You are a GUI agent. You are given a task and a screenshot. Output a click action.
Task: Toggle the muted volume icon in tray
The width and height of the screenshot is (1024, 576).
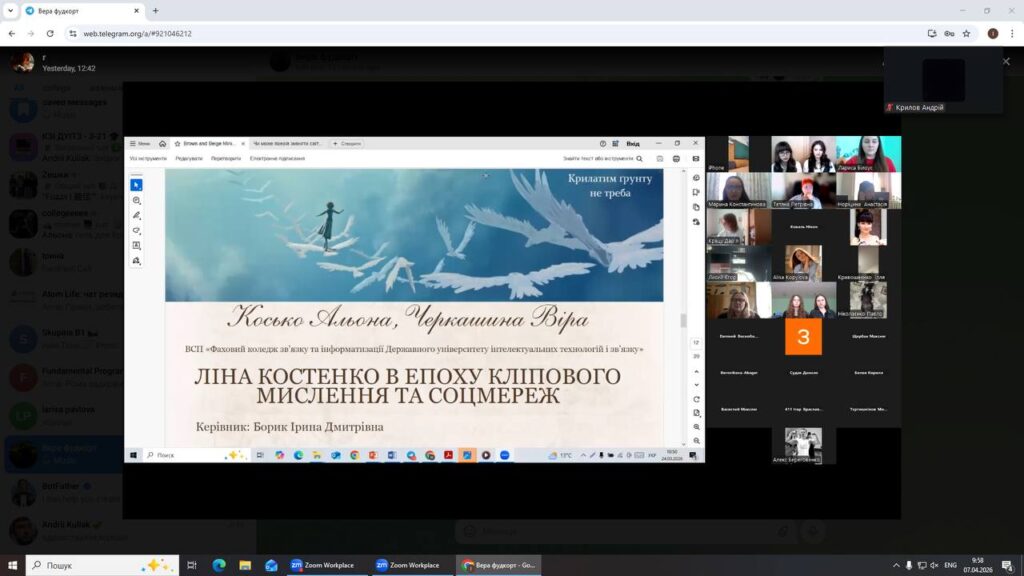[935, 565]
